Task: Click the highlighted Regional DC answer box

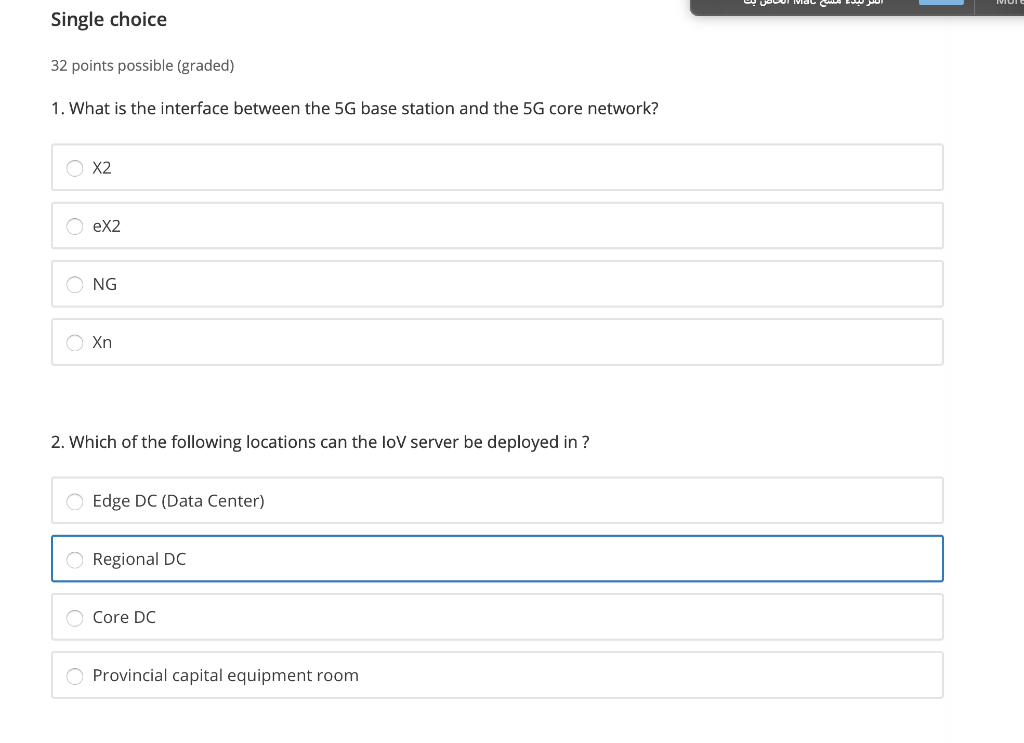Action: tap(497, 558)
